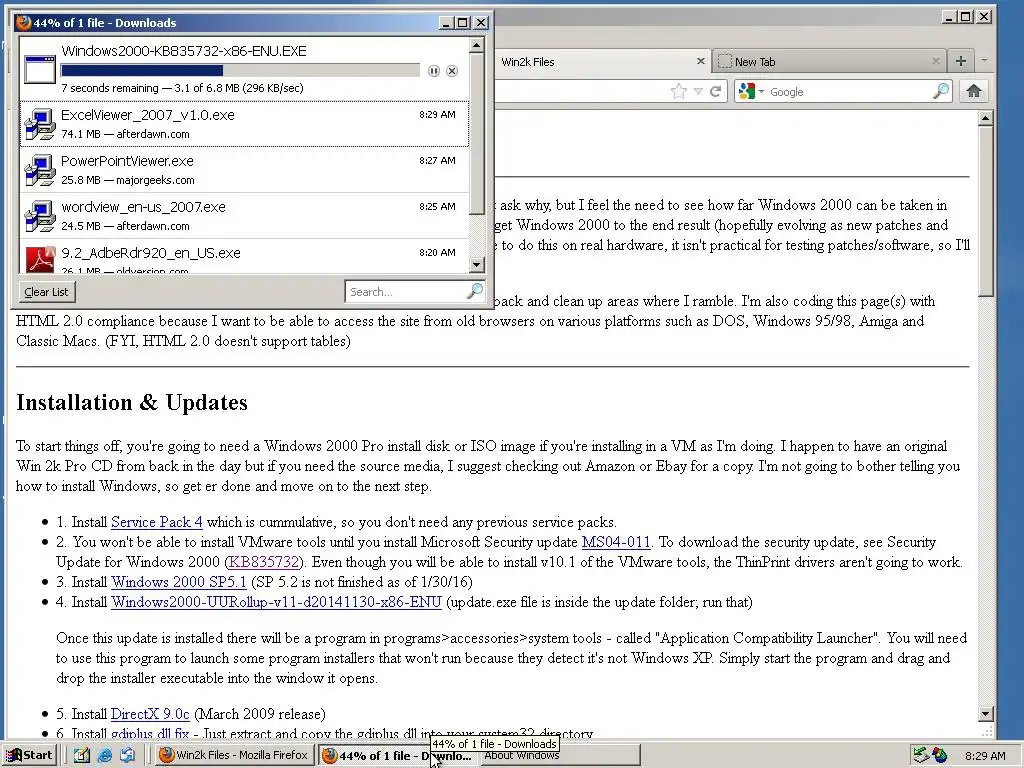
Task: Clear the downloads list
Action: tap(46, 292)
